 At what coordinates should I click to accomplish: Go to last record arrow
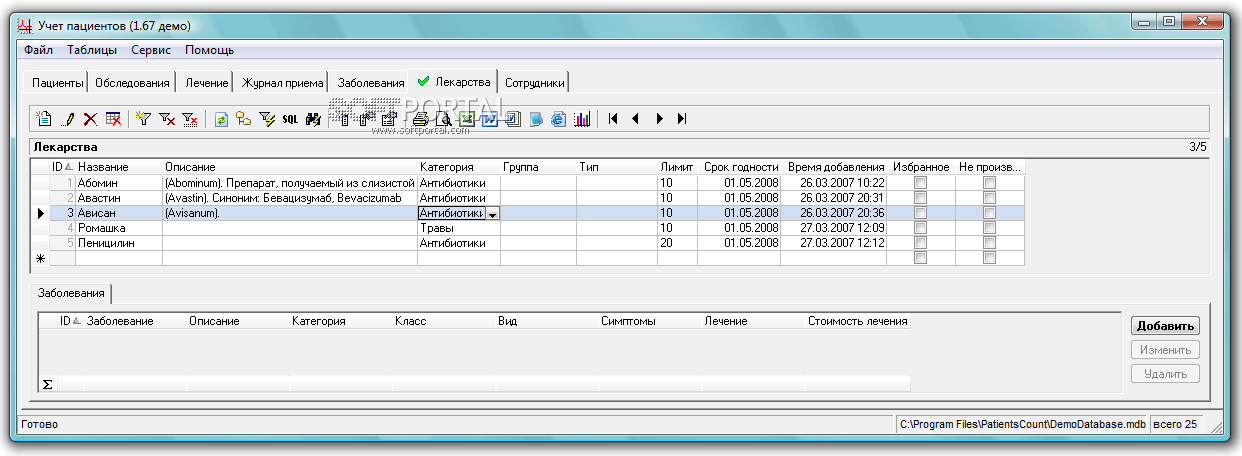tap(682, 119)
